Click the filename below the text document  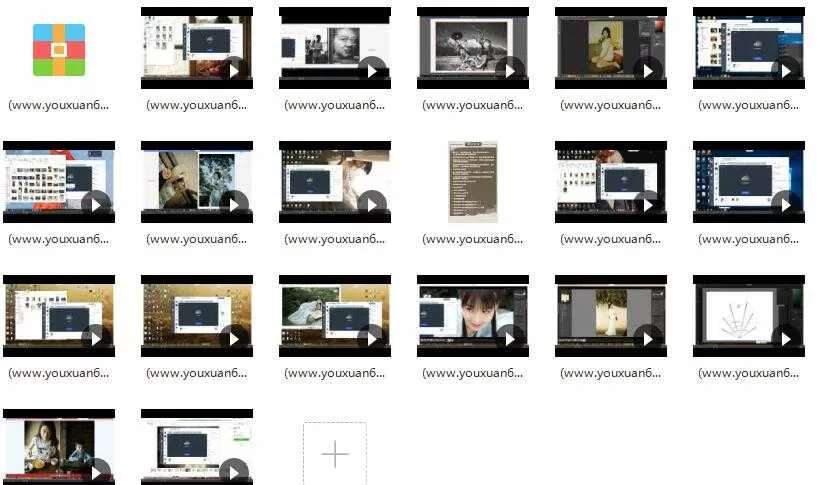(472, 239)
